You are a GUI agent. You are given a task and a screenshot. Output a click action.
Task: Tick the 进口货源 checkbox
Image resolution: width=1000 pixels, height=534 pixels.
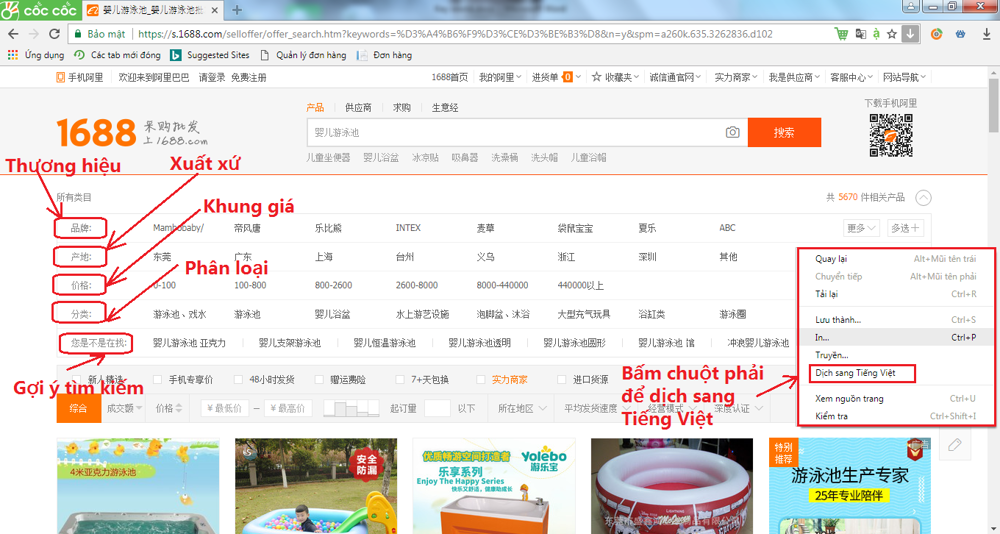561,380
